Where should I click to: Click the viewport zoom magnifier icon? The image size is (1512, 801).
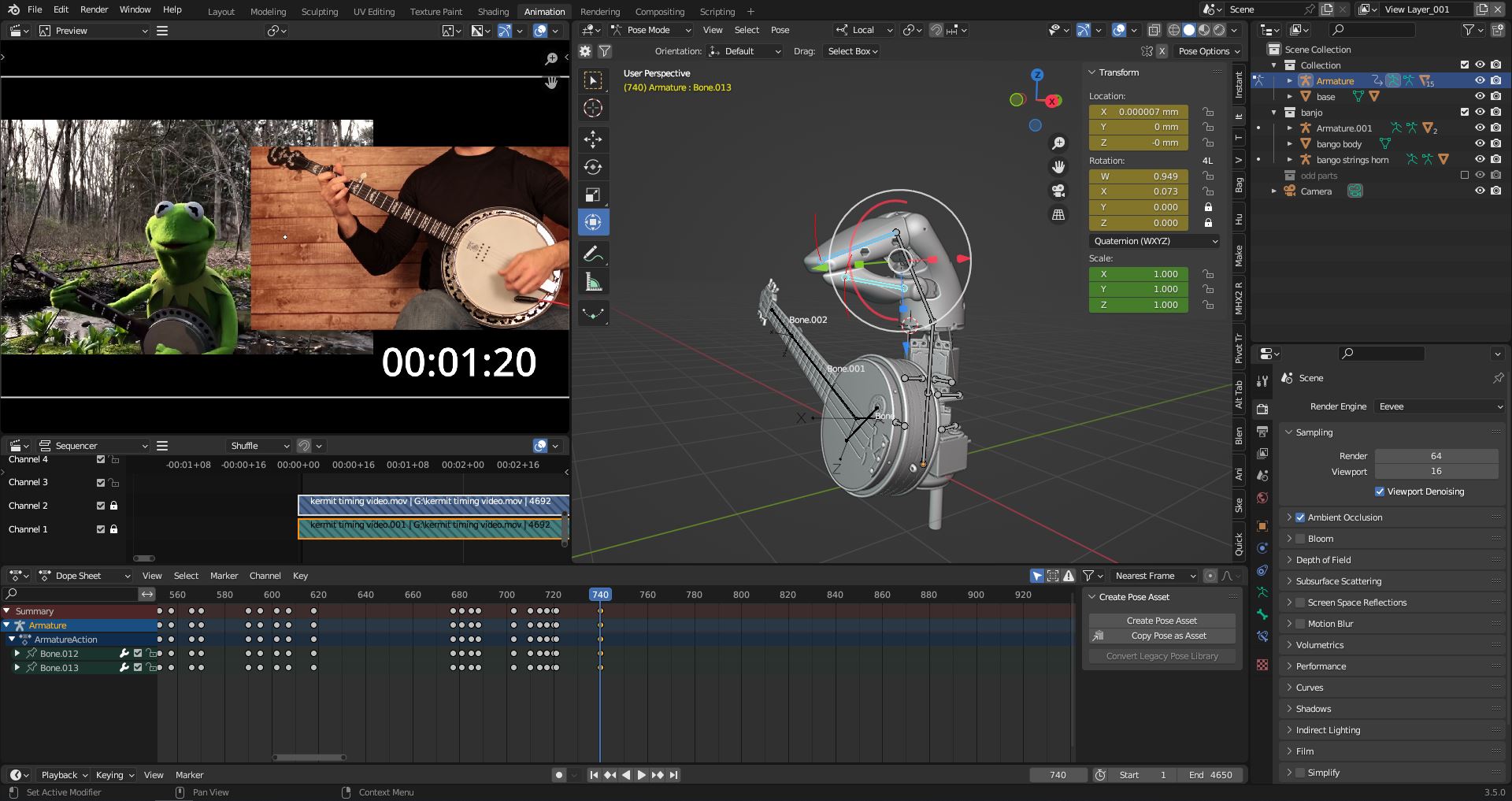click(1058, 143)
